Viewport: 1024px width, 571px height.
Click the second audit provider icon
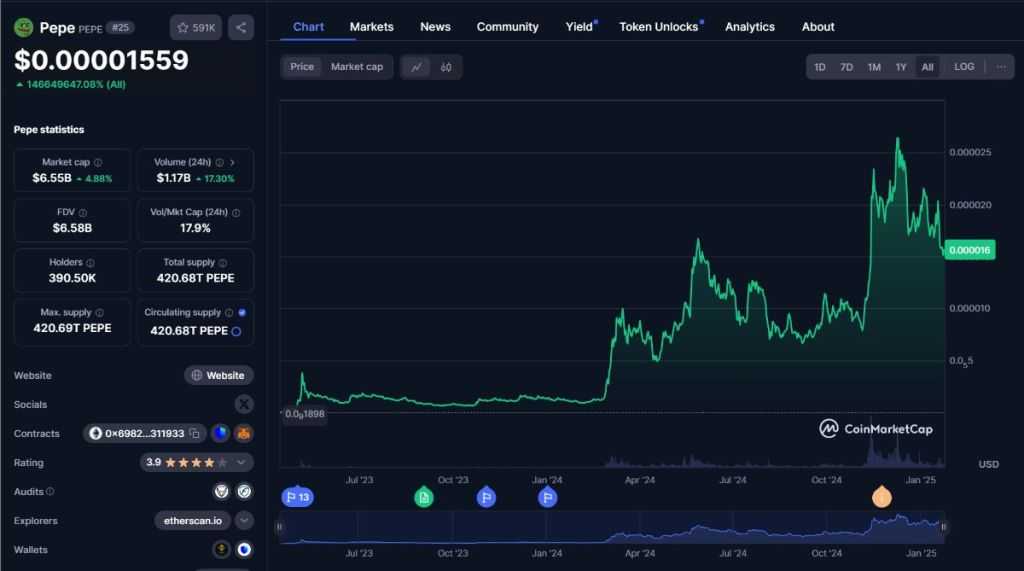(x=244, y=491)
